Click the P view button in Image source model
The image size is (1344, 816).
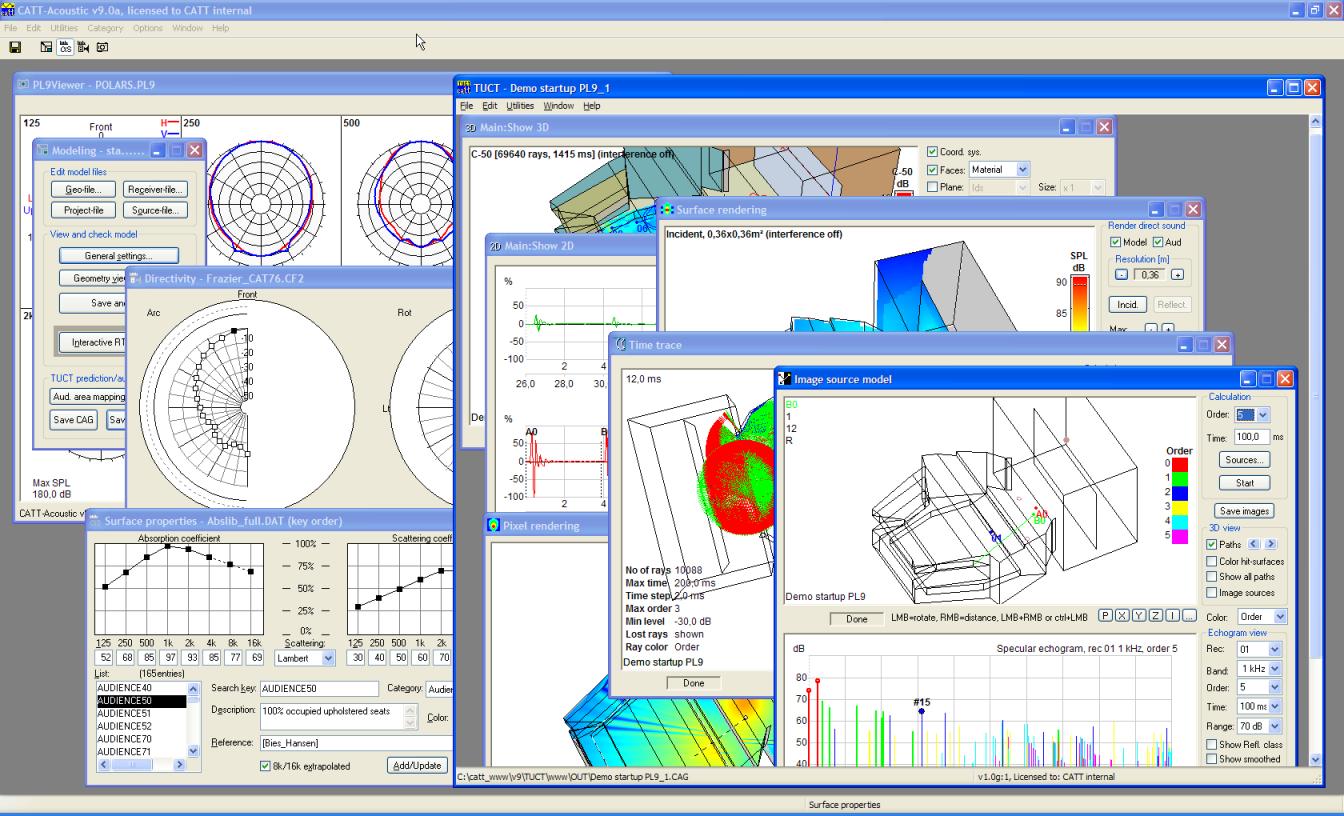pyautogui.click(x=1105, y=616)
